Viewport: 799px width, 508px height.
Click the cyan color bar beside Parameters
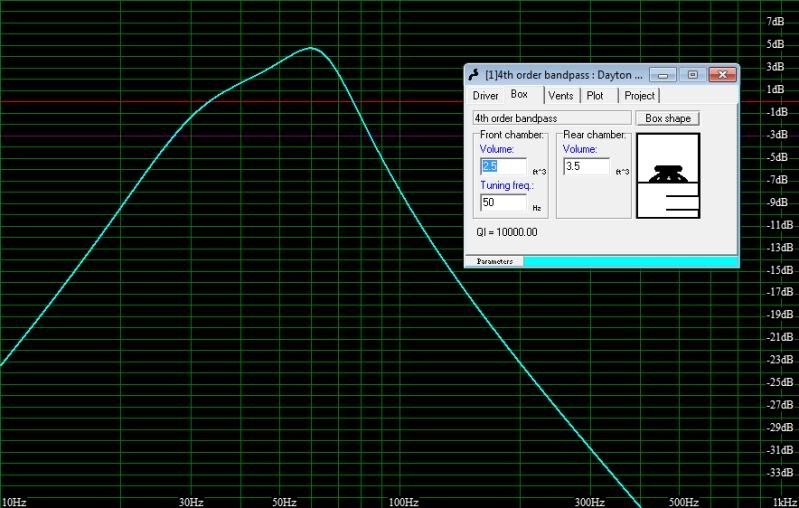coord(630,261)
